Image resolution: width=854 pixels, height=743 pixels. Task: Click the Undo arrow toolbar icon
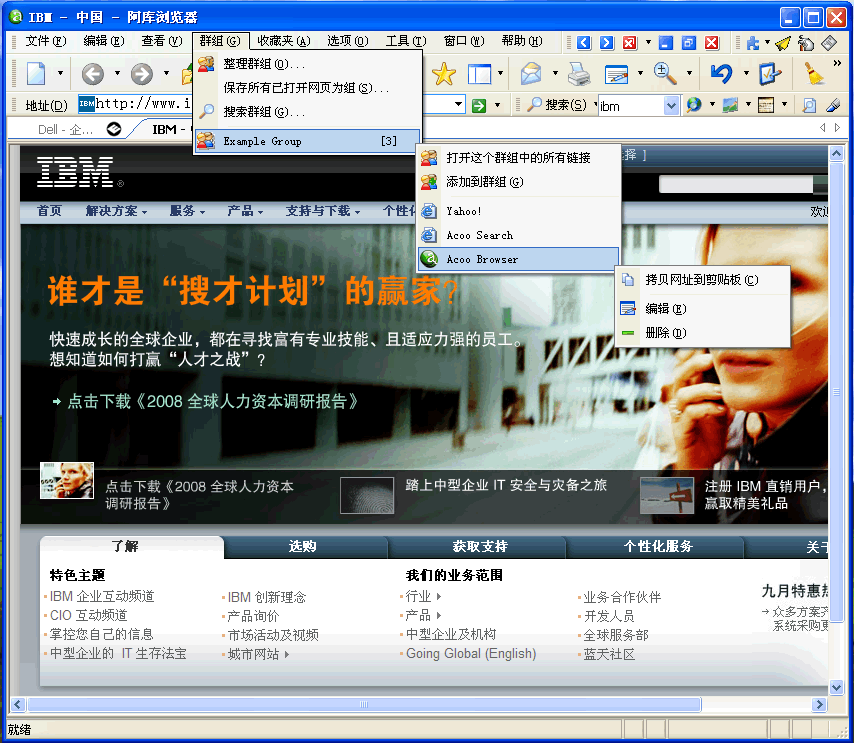coord(721,74)
